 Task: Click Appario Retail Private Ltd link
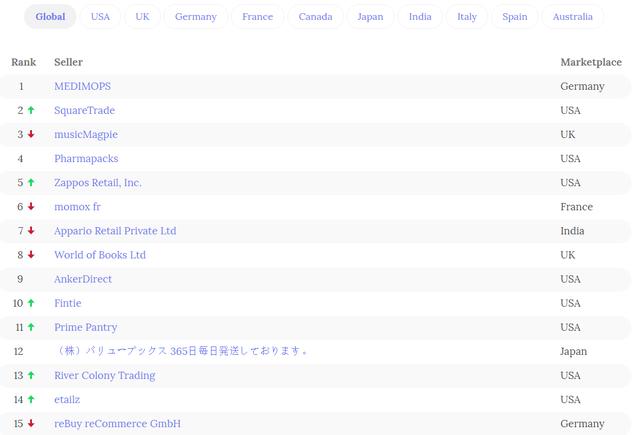(115, 231)
